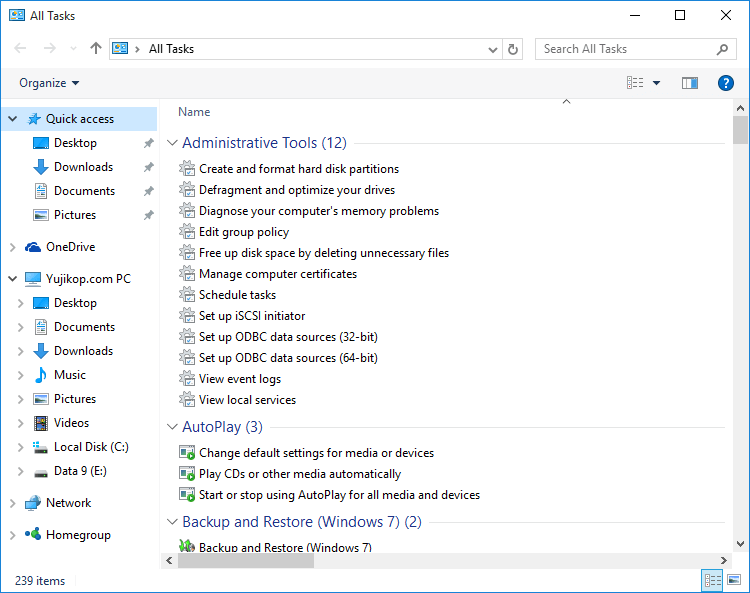Unpin Documents from Quick access
The image size is (750, 593).
pyautogui.click(x=149, y=191)
